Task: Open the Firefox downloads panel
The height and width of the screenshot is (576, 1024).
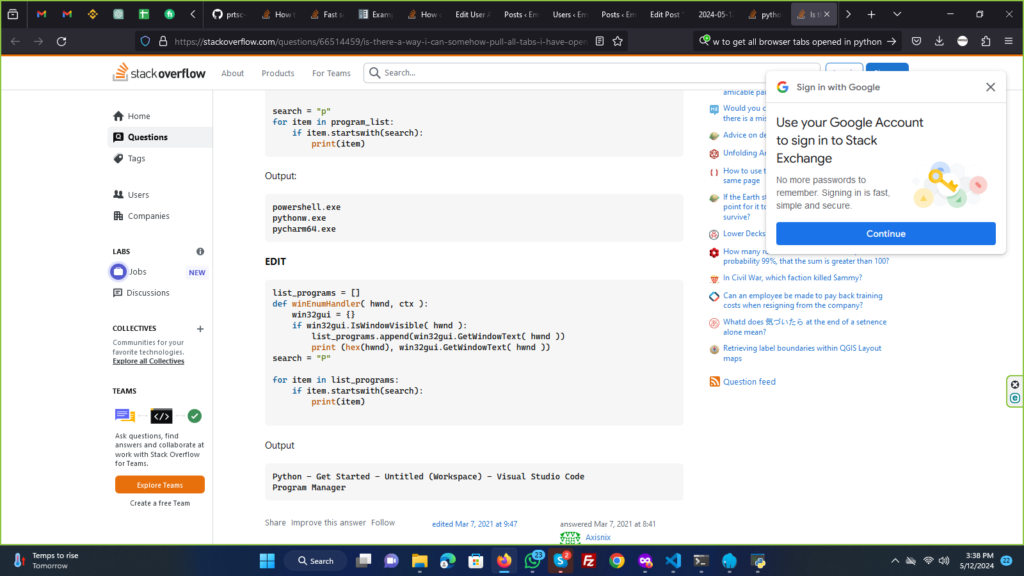Action: [939, 41]
